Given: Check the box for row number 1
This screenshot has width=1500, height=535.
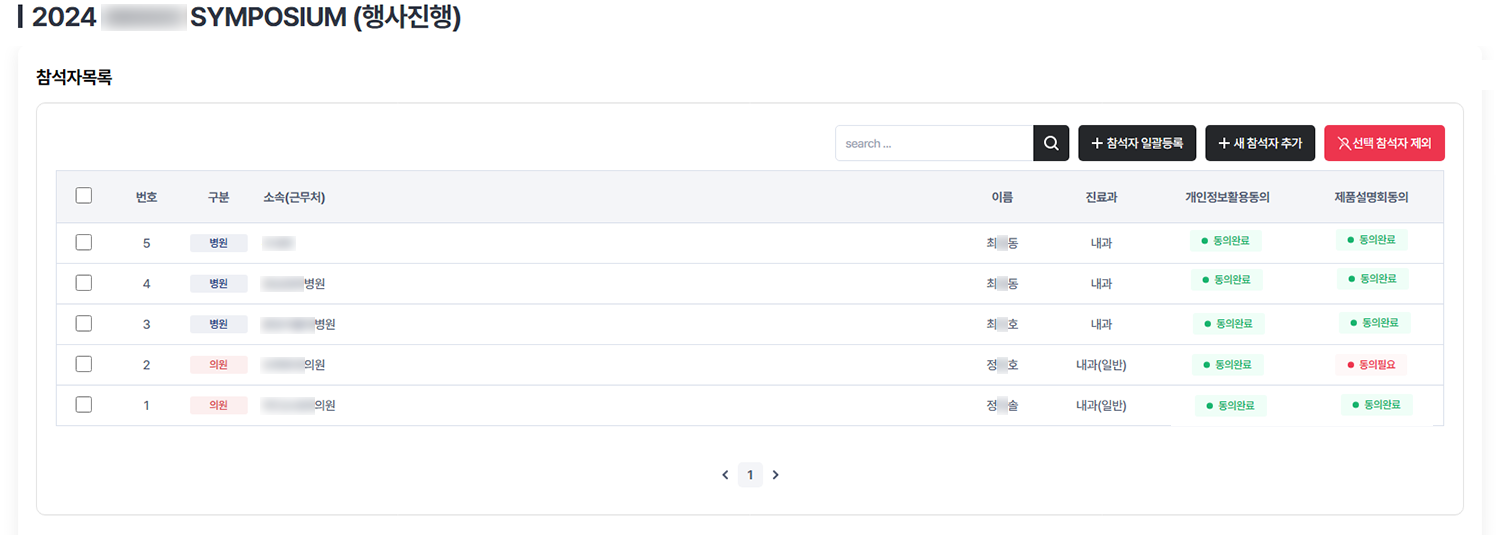Looking at the screenshot, I should (x=84, y=405).
